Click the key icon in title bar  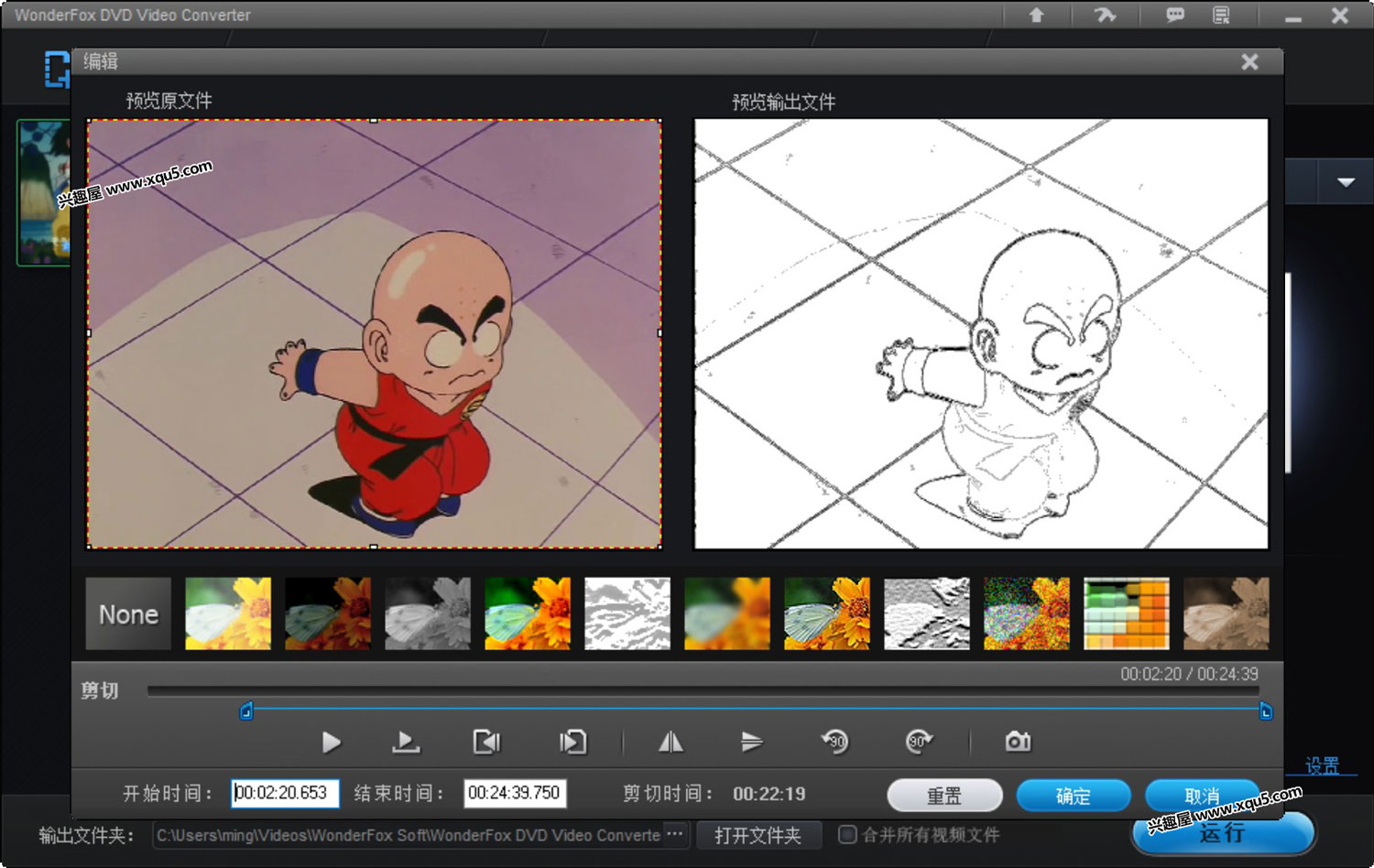[1105, 15]
